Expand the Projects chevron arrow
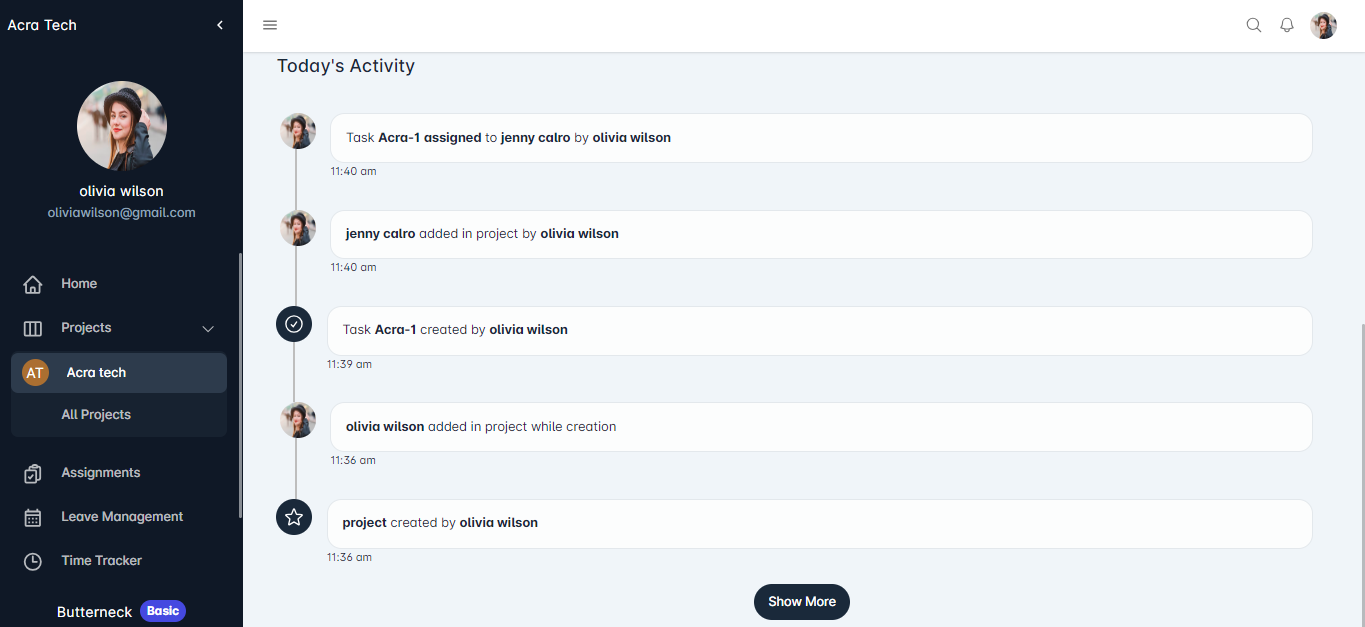Screen dimensions: 1365x627 tap(208, 329)
